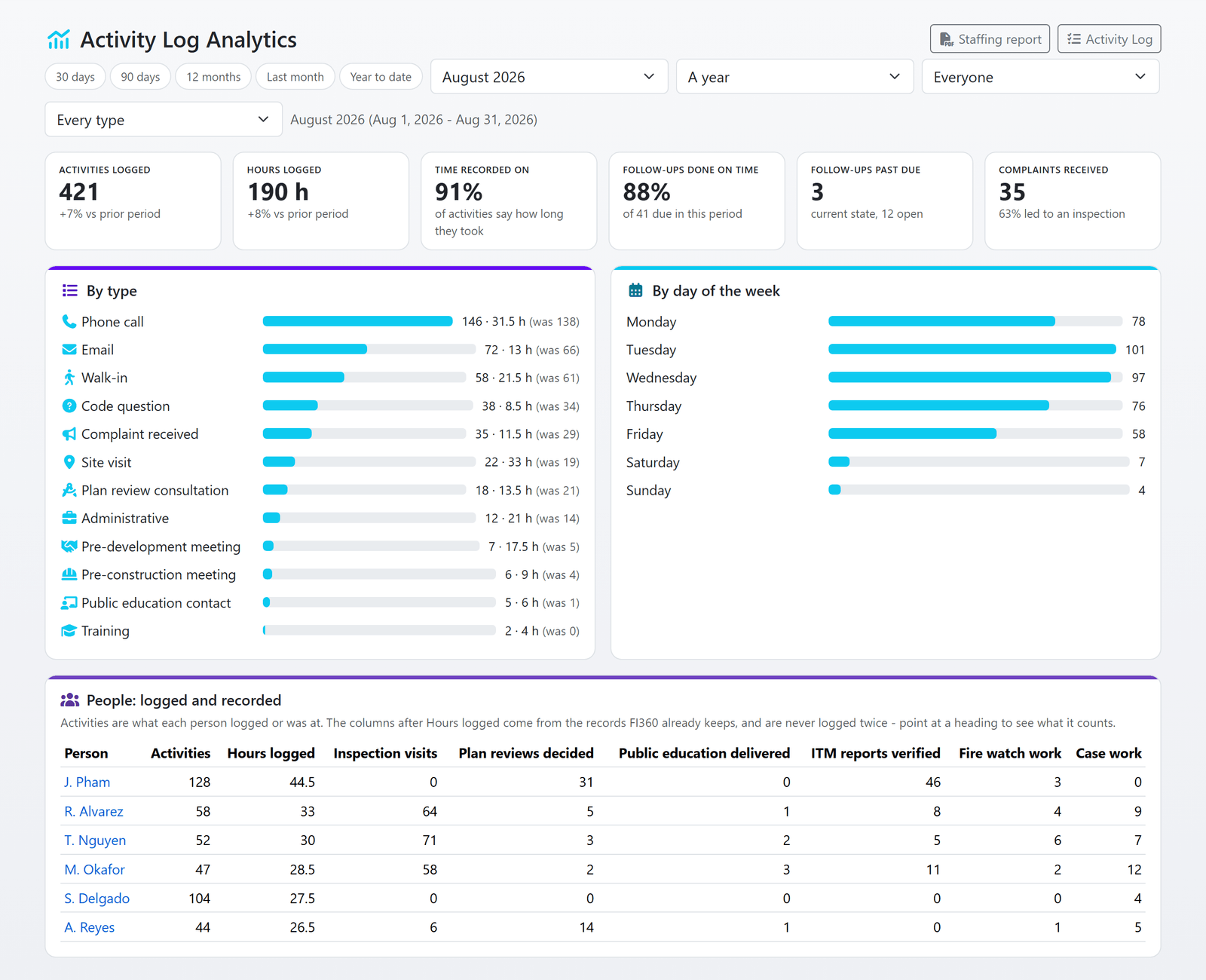This screenshot has width=1206, height=980.
Task: Select the Last month range
Action: 295,77
